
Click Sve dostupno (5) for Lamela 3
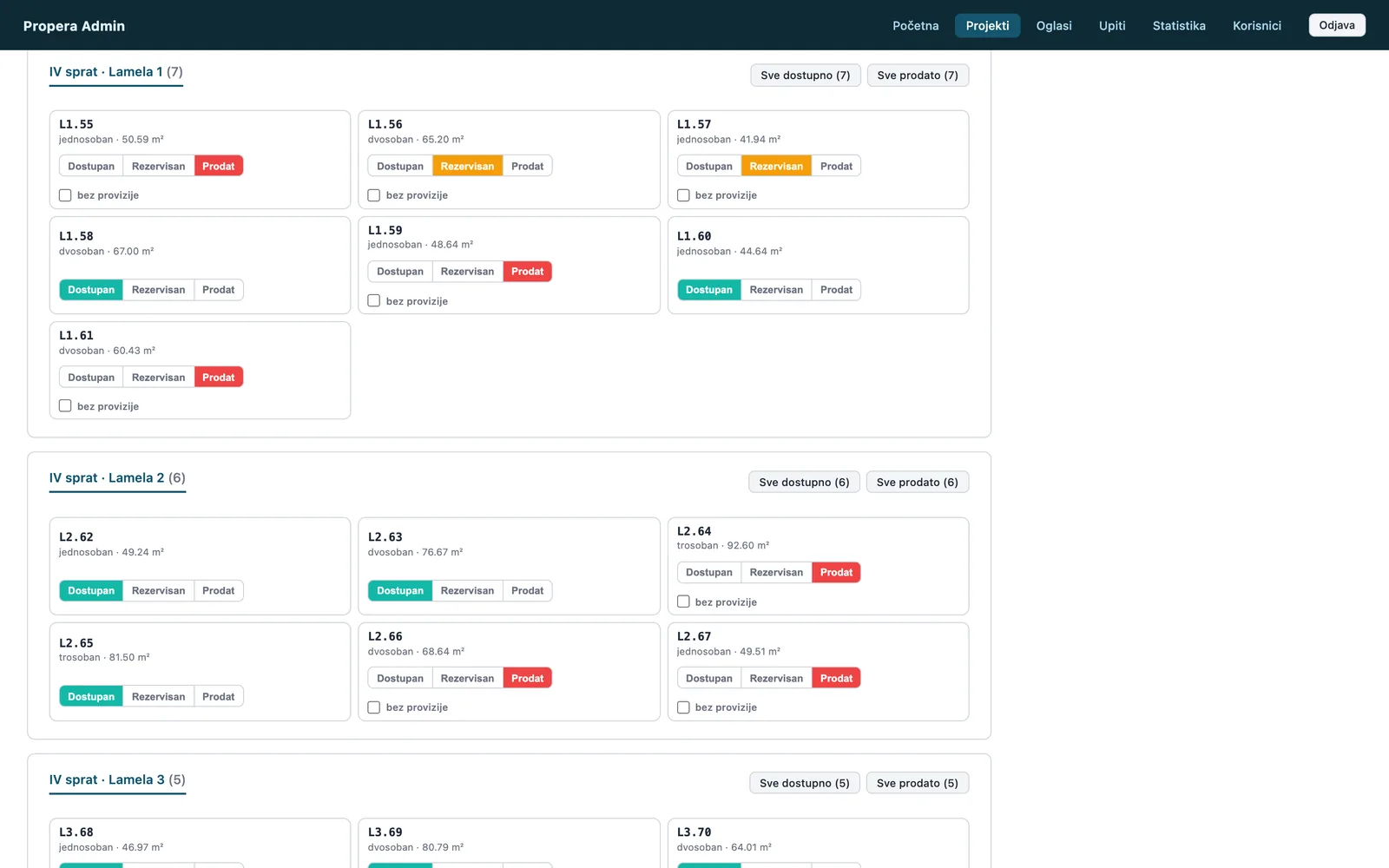(x=805, y=783)
